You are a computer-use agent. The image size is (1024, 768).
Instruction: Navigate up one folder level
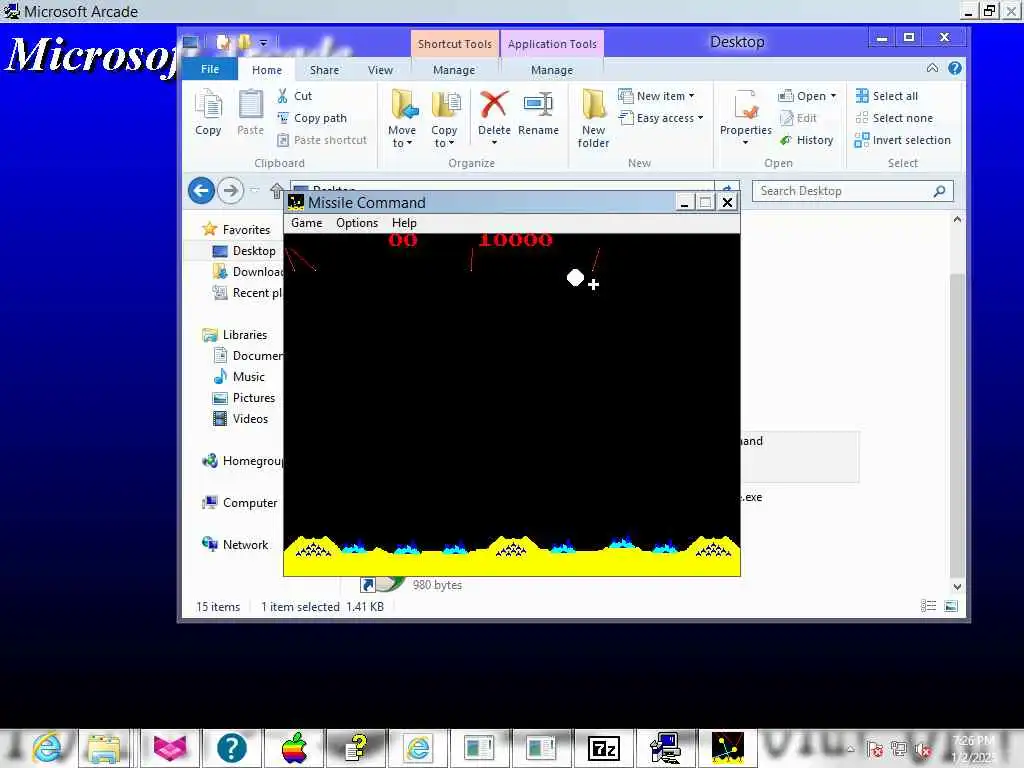pyautogui.click(x=276, y=191)
